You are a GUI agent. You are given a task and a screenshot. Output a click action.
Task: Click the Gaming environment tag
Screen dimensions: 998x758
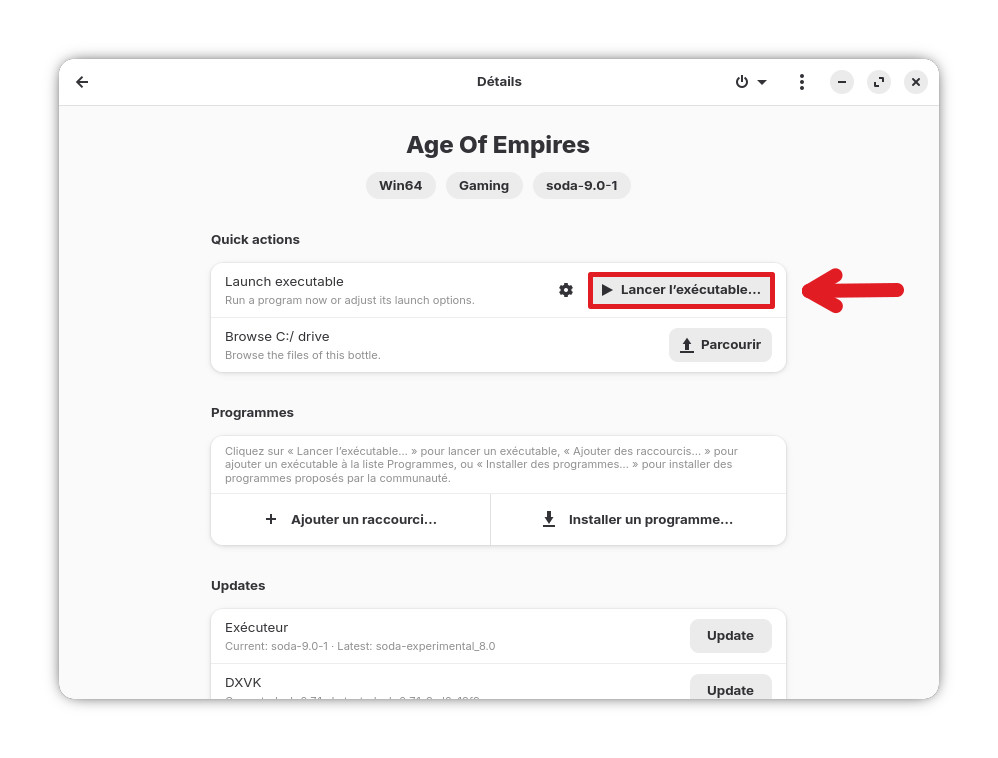tap(484, 186)
